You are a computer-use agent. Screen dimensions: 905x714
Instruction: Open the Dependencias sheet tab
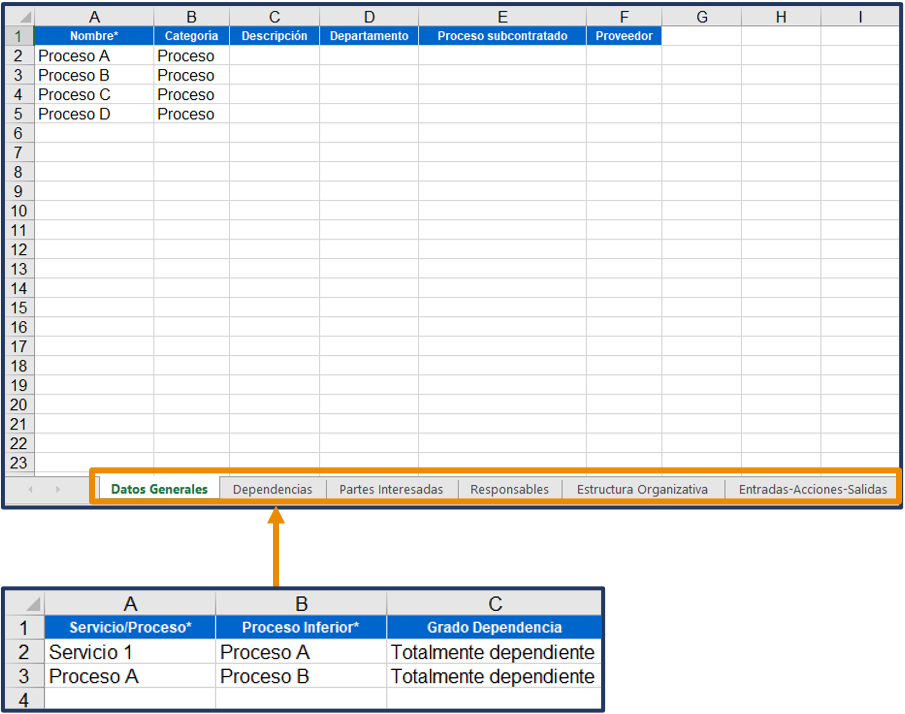272,489
